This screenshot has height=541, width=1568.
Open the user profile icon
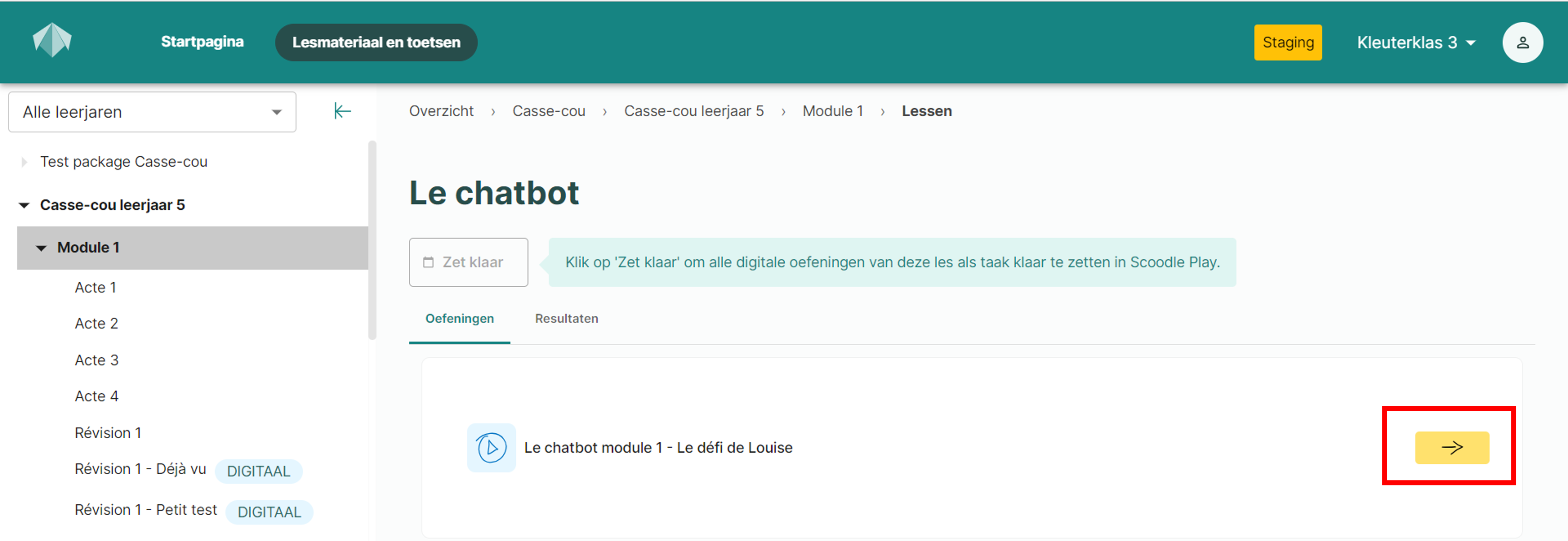1523,42
